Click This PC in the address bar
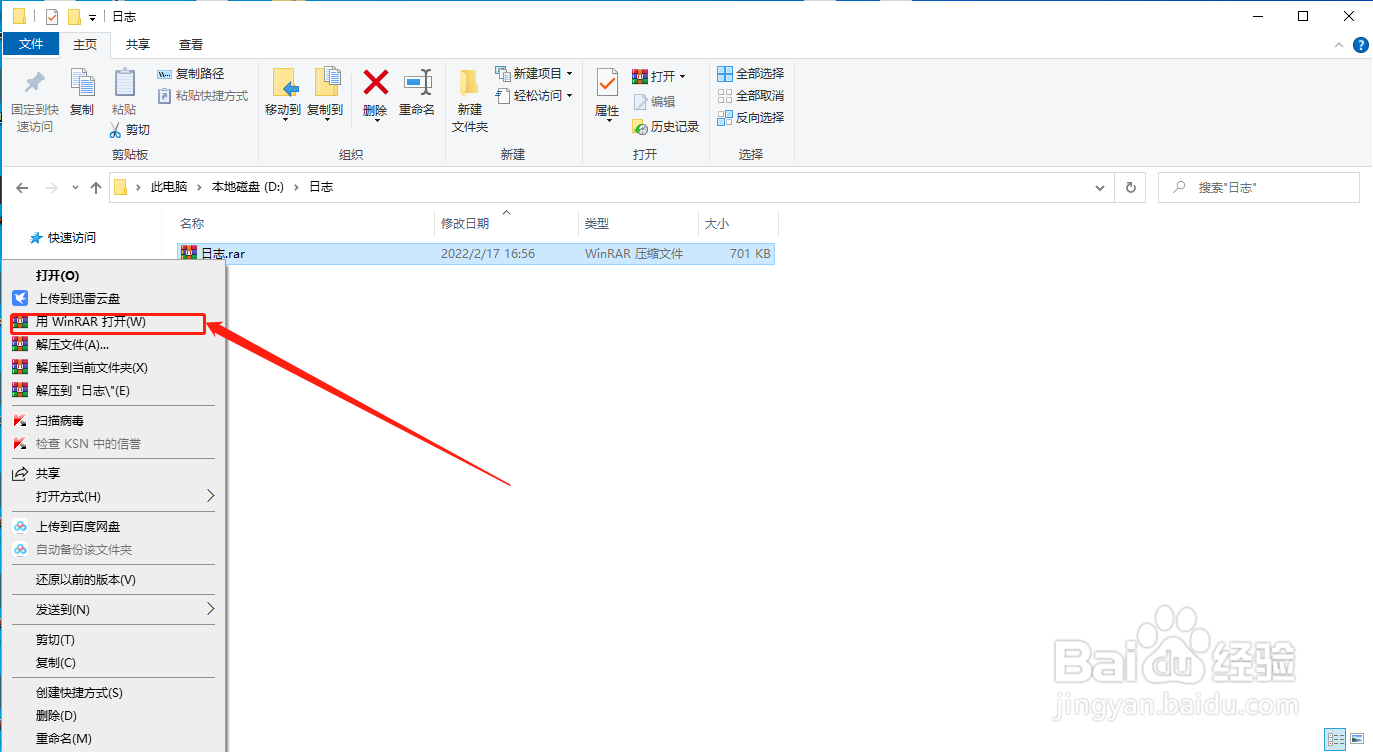 [168, 187]
